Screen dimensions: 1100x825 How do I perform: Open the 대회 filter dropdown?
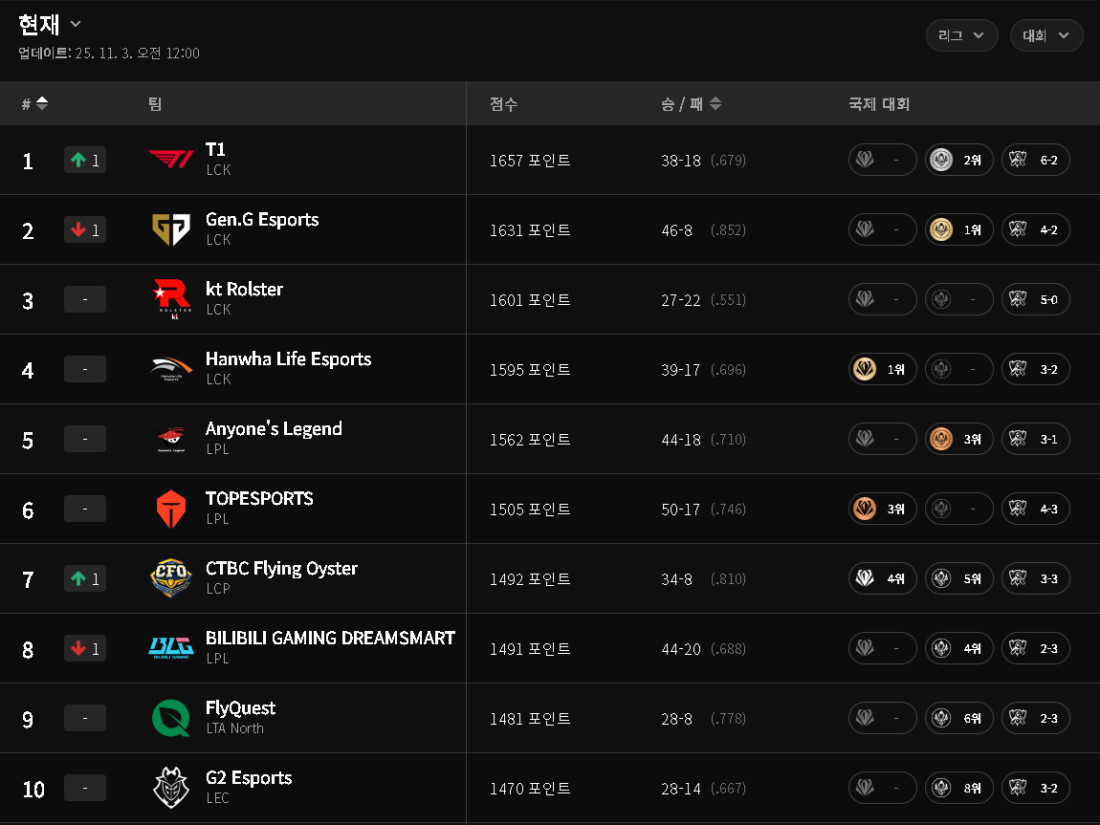[x=1046, y=35]
